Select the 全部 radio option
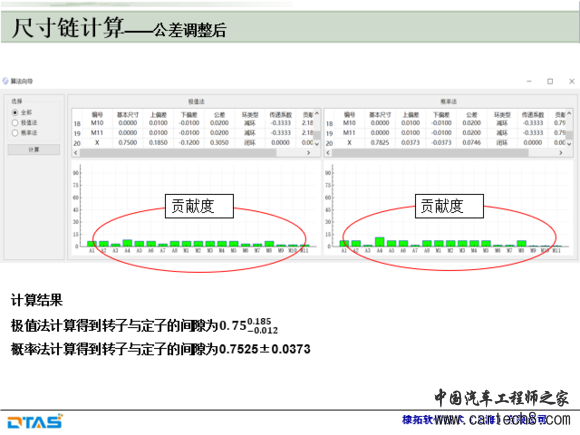Image resolution: width=580 pixels, height=435 pixels. click(15, 112)
